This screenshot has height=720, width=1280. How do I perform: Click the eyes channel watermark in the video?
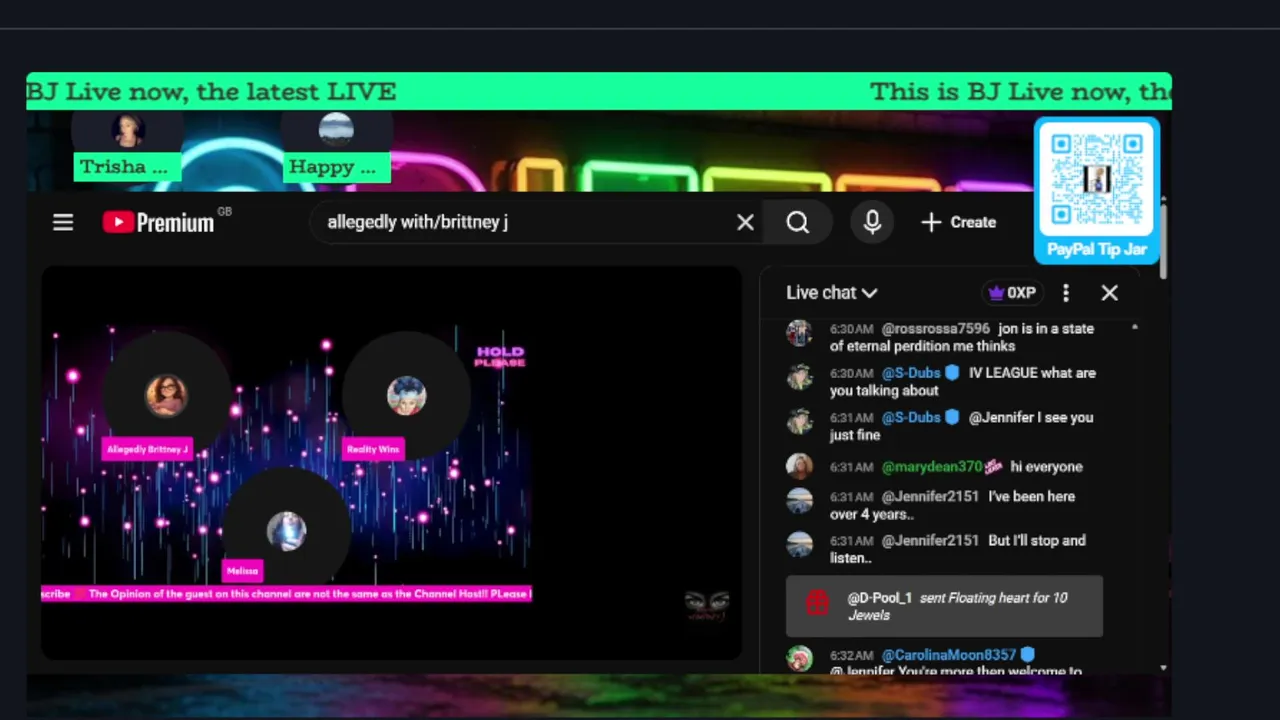706,604
